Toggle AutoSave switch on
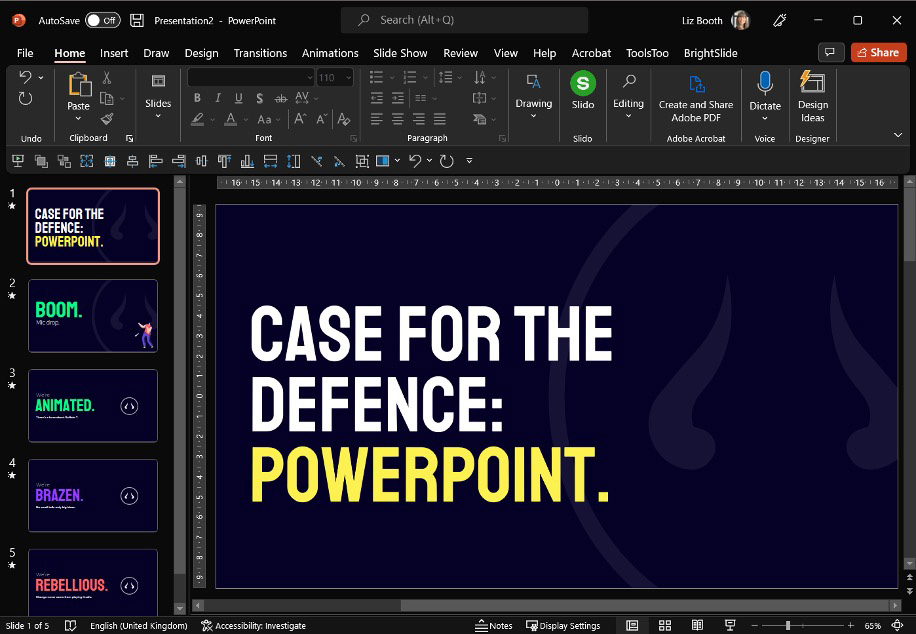The height and width of the screenshot is (634, 916). tap(103, 20)
